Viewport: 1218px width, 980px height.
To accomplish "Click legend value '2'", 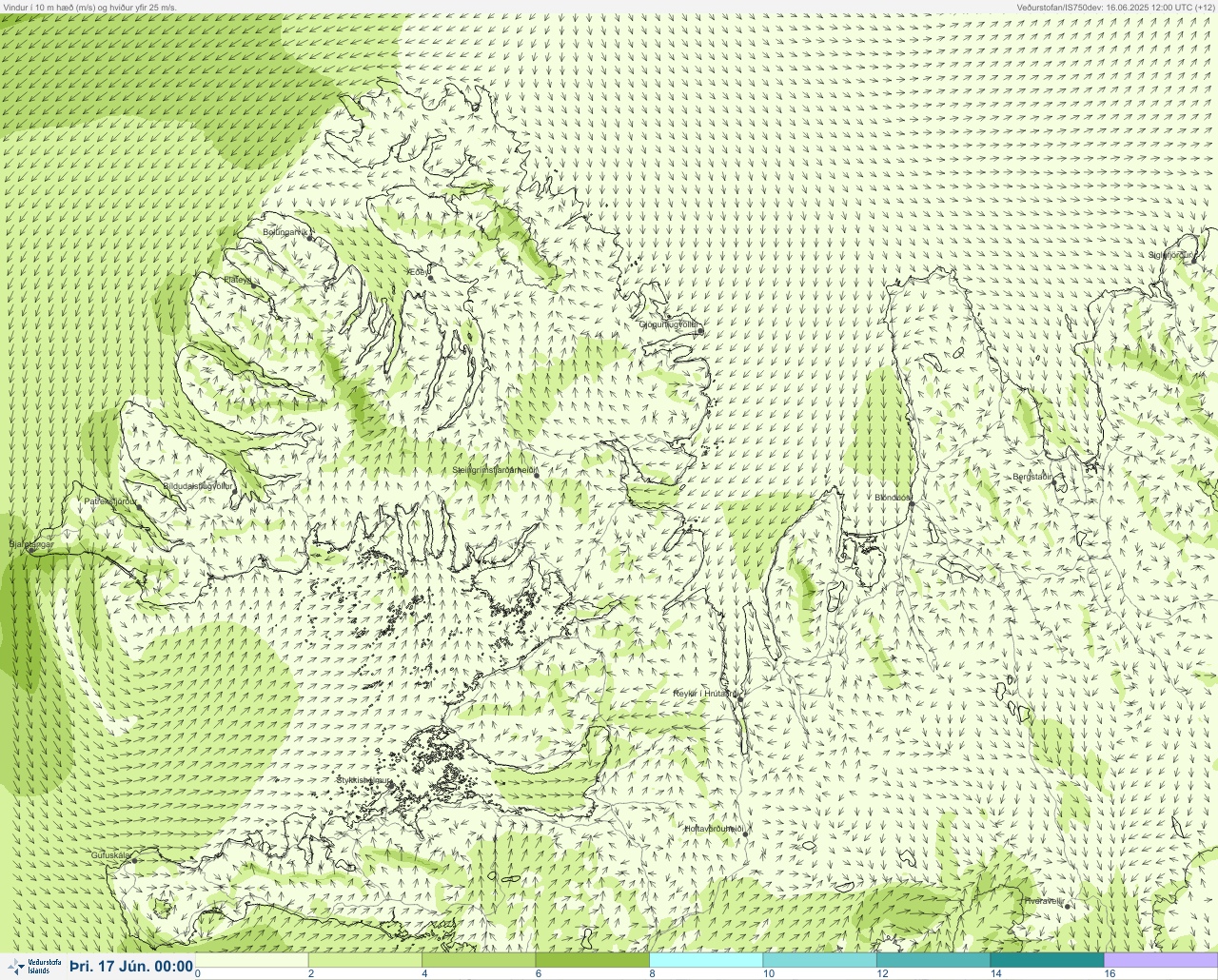I will pyautogui.click(x=311, y=973).
